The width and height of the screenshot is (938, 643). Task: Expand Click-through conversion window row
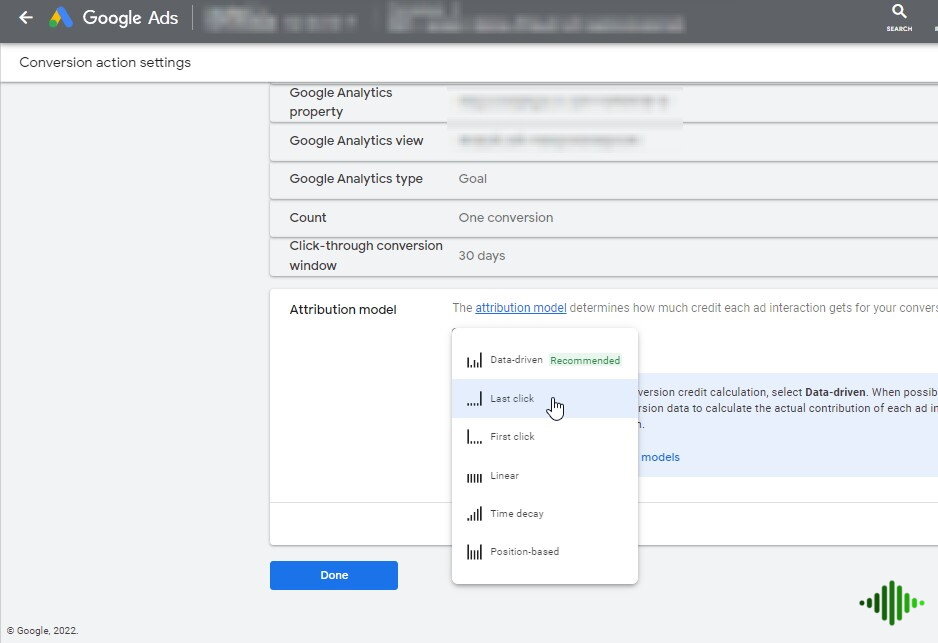tap(604, 256)
